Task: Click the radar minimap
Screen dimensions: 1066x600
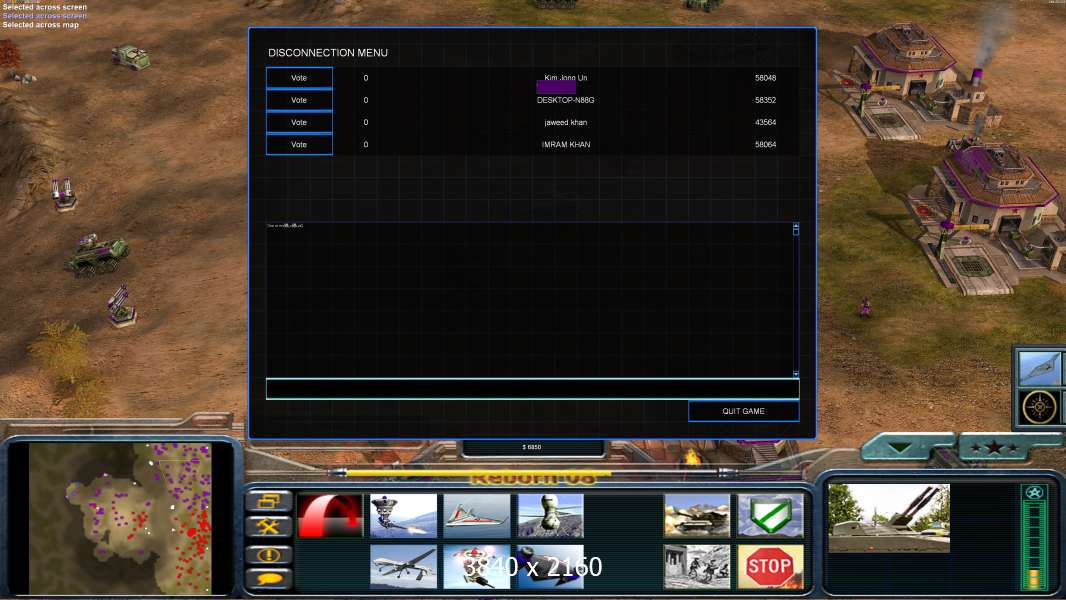Action: click(120, 518)
